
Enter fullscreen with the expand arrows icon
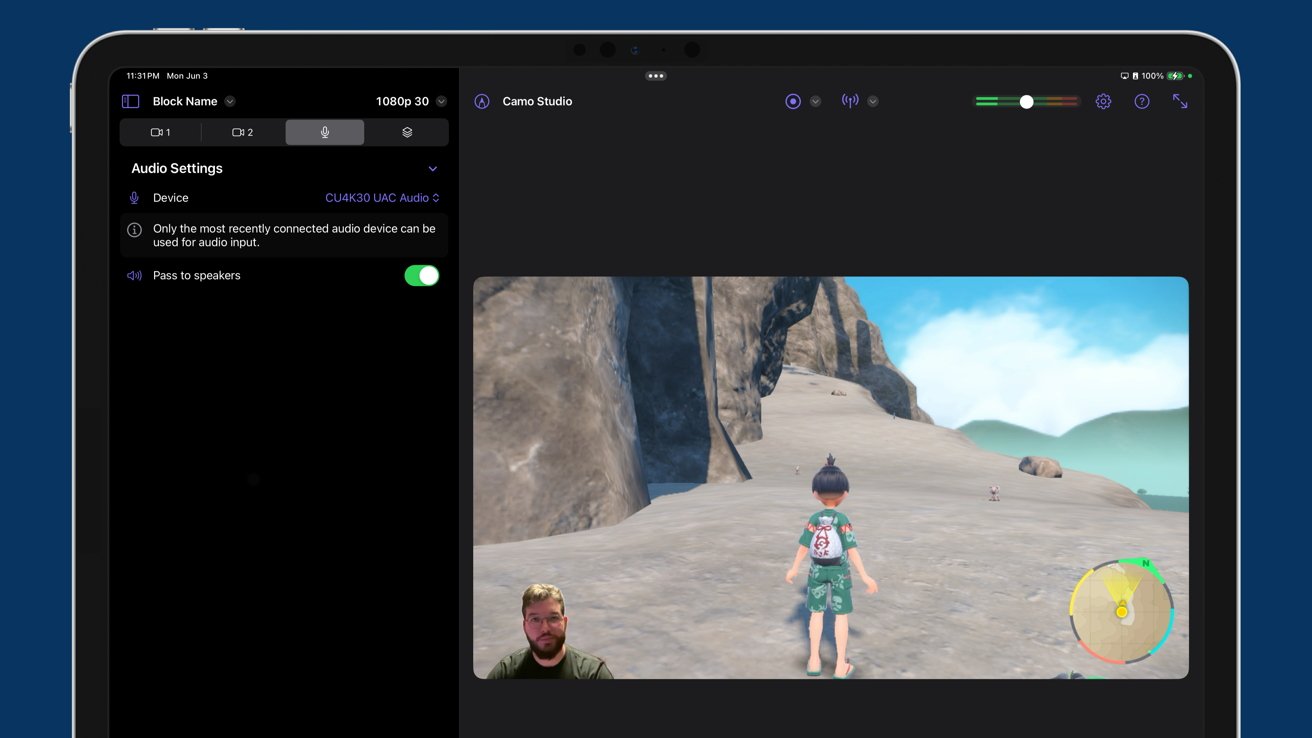pos(1180,101)
